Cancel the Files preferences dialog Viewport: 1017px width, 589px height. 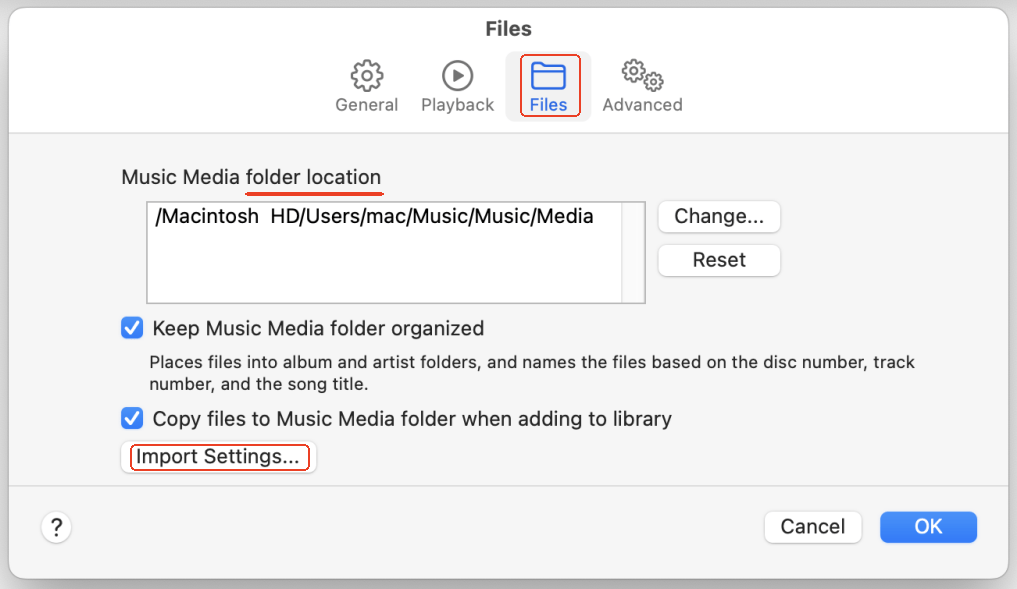(813, 527)
